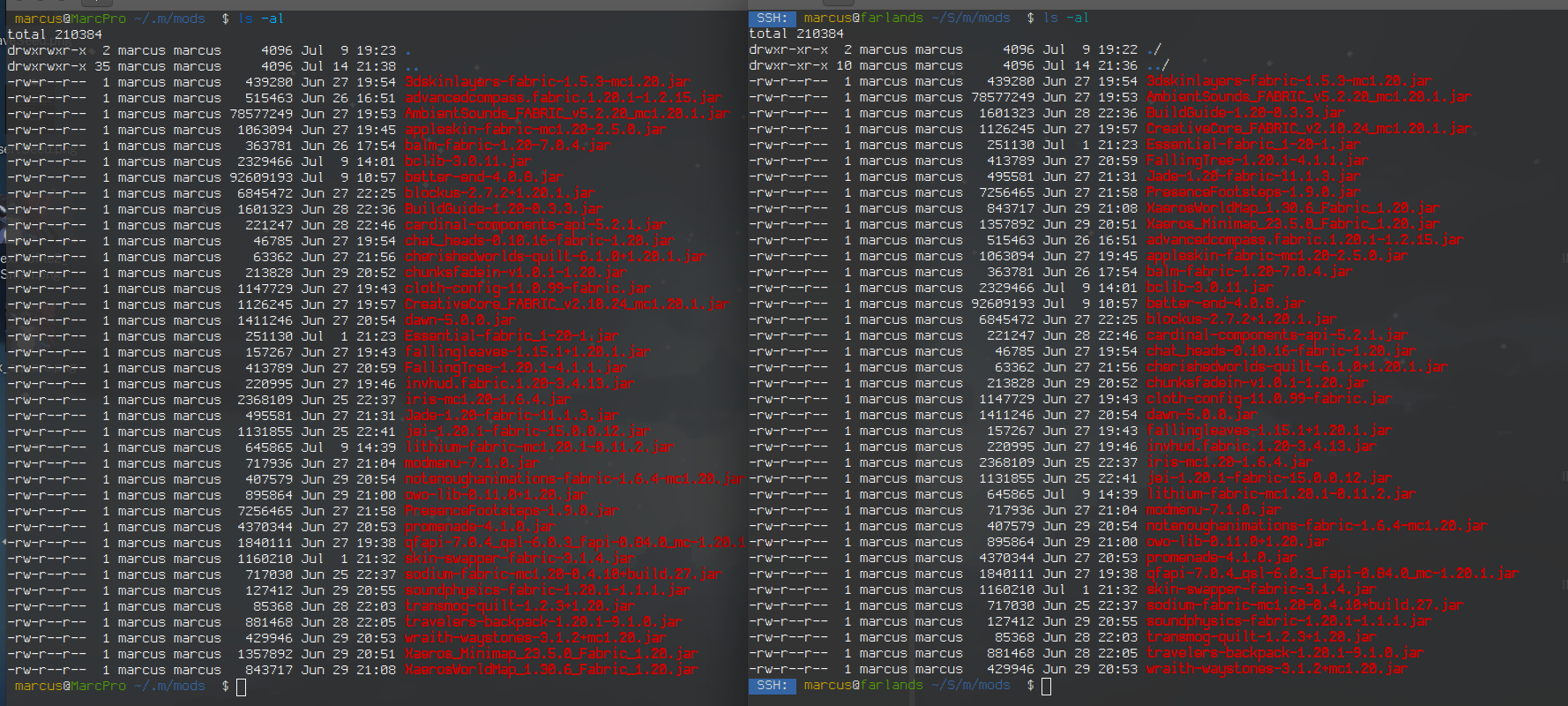Click the '..' parent directory in MarcPro listing

(412, 66)
